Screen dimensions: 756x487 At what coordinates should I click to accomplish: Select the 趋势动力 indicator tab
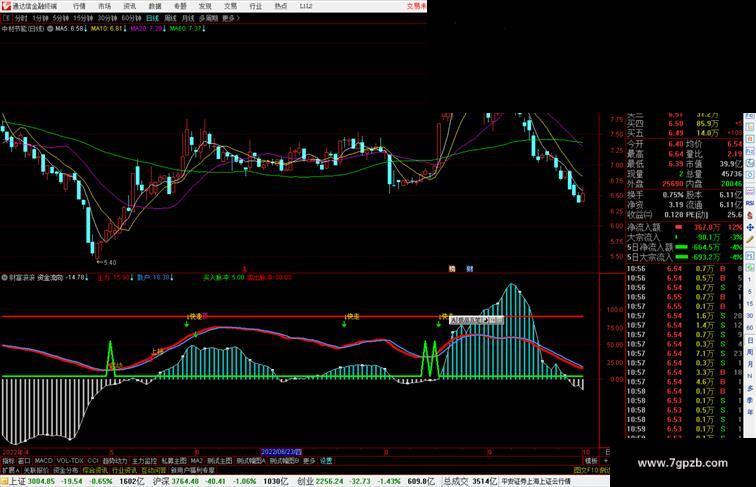(x=115, y=461)
